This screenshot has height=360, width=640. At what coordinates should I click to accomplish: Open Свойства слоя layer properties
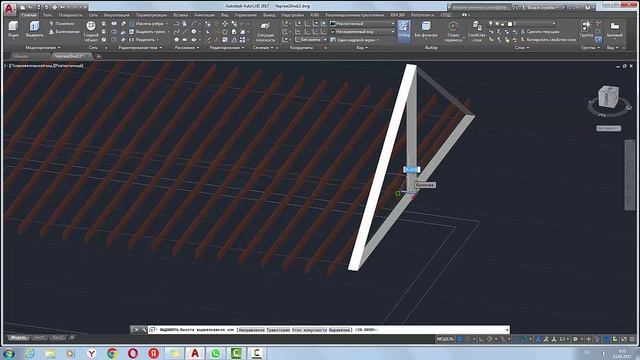point(476,31)
